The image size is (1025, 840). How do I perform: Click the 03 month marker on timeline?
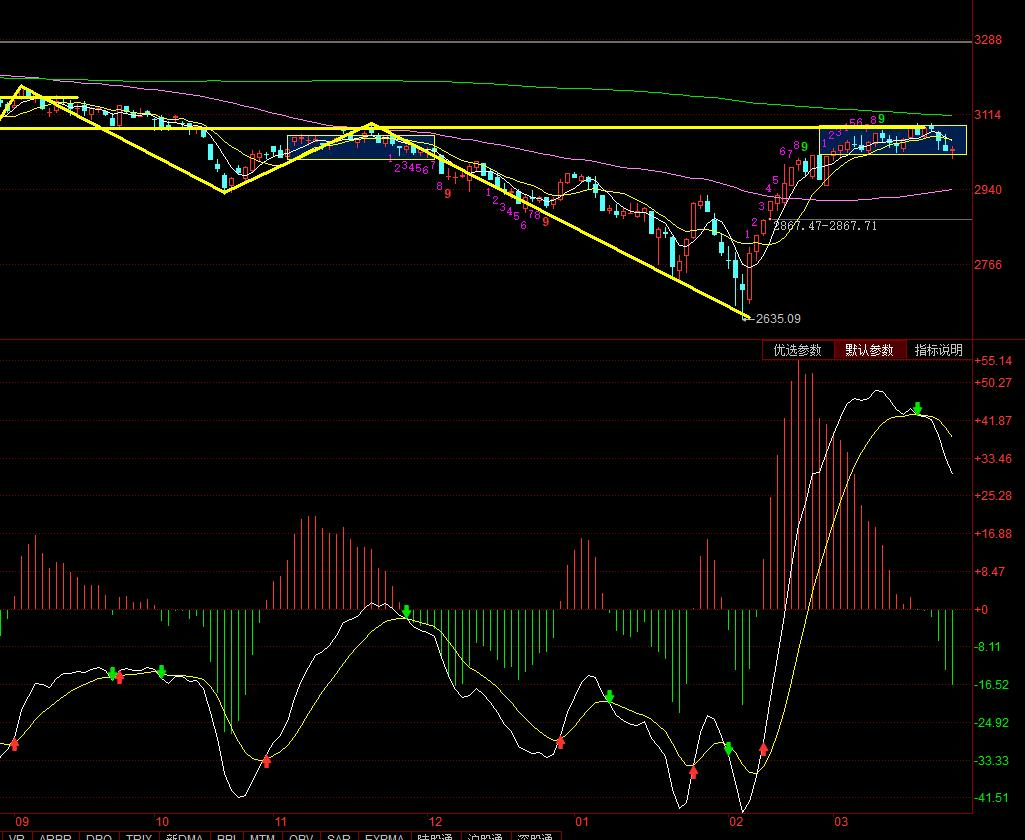click(840, 819)
